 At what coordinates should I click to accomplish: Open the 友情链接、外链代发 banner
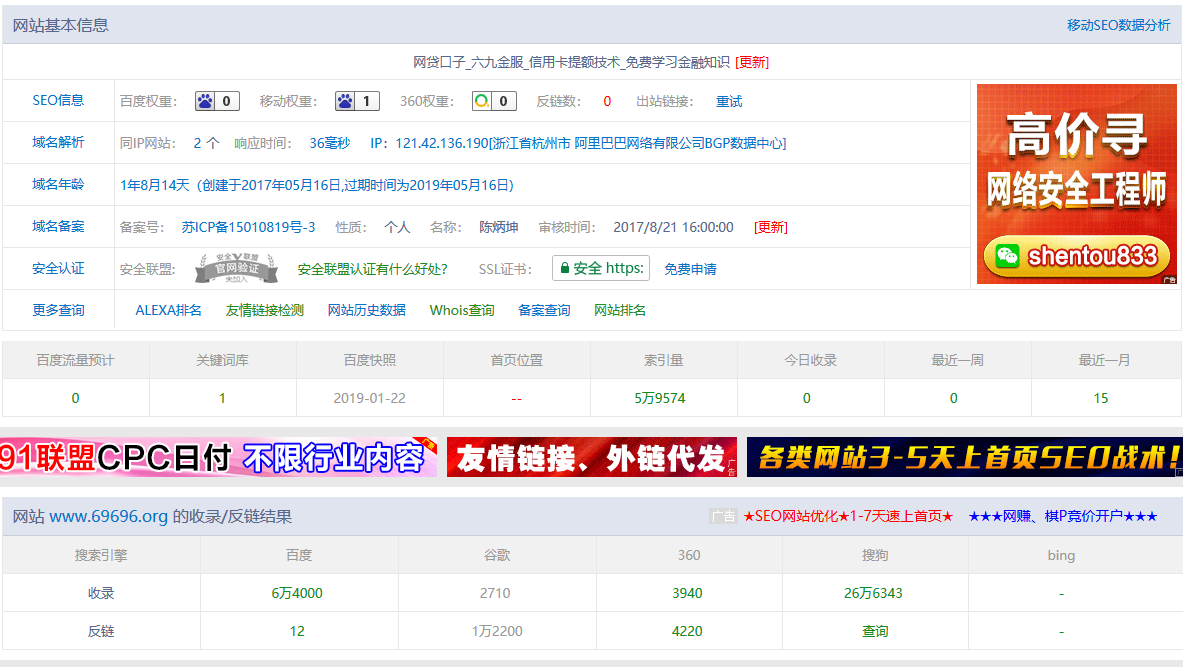point(591,458)
